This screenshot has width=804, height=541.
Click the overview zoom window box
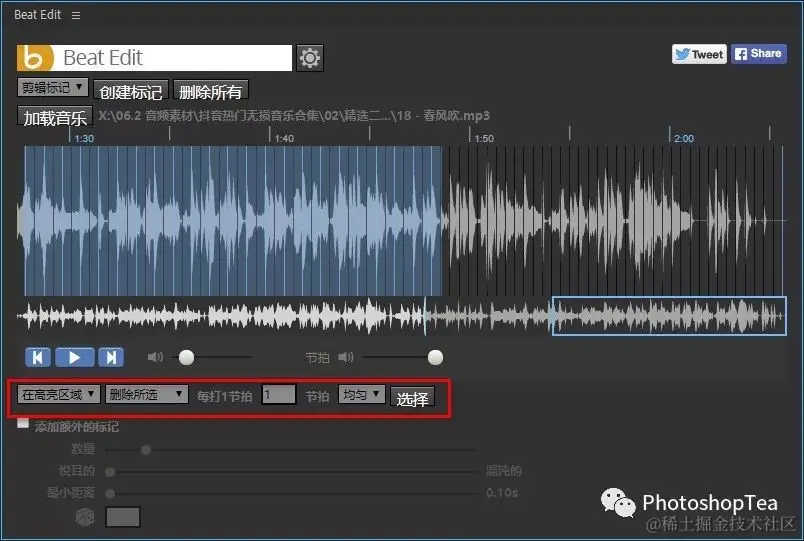669,316
